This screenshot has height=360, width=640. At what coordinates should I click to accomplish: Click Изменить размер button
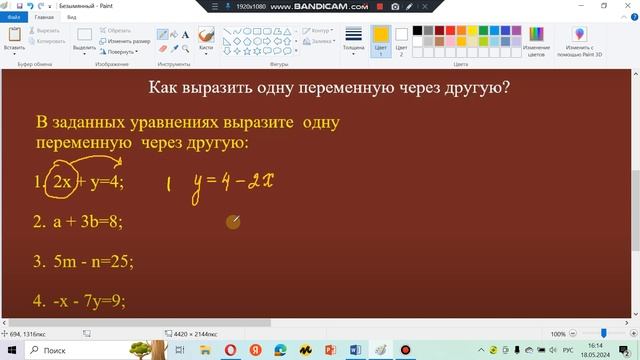pyautogui.click(x=125, y=41)
